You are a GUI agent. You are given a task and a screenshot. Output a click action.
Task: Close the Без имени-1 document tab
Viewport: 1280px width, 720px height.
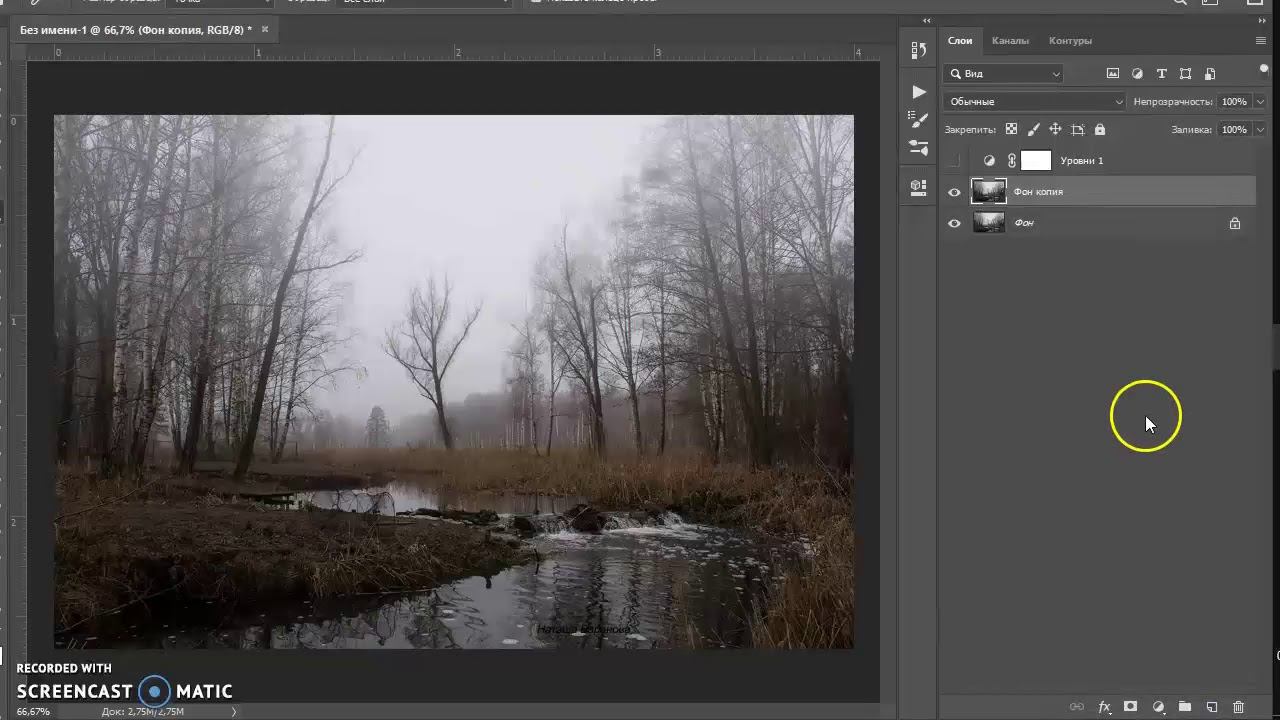[265, 29]
